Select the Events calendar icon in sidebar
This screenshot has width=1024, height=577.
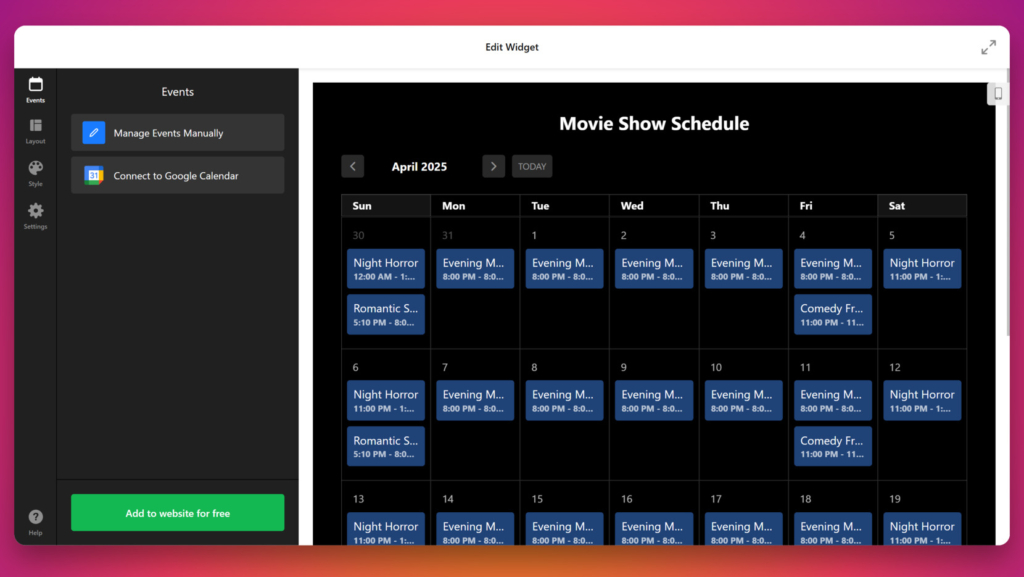[x=35, y=85]
